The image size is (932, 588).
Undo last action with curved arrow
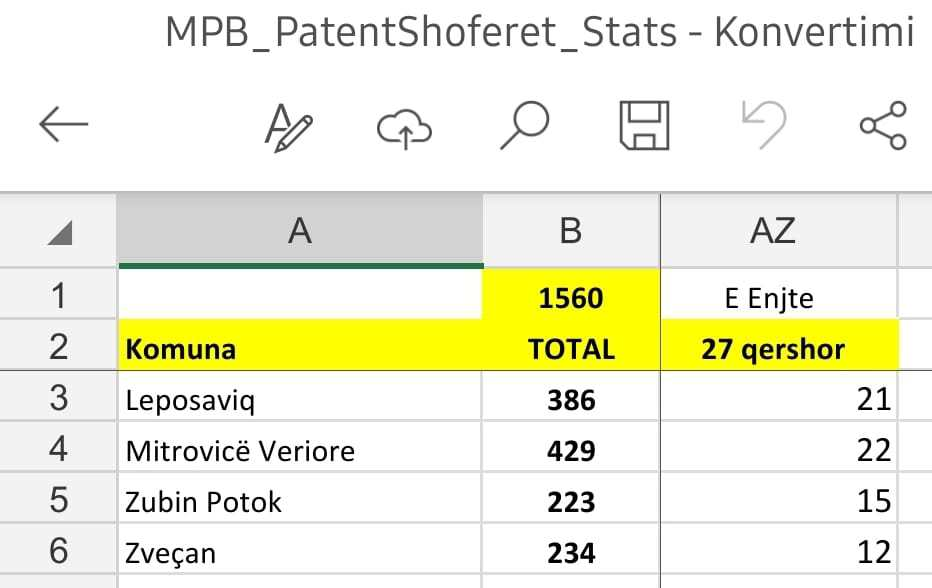pyautogui.click(x=764, y=125)
